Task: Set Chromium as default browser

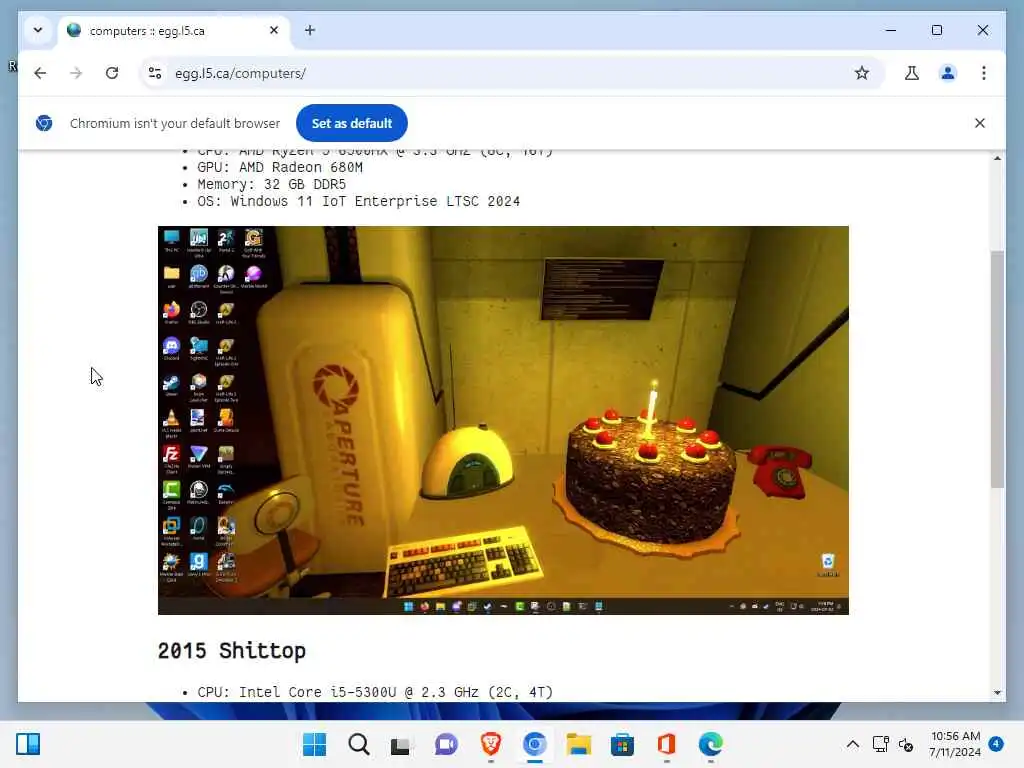Action: point(351,123)
